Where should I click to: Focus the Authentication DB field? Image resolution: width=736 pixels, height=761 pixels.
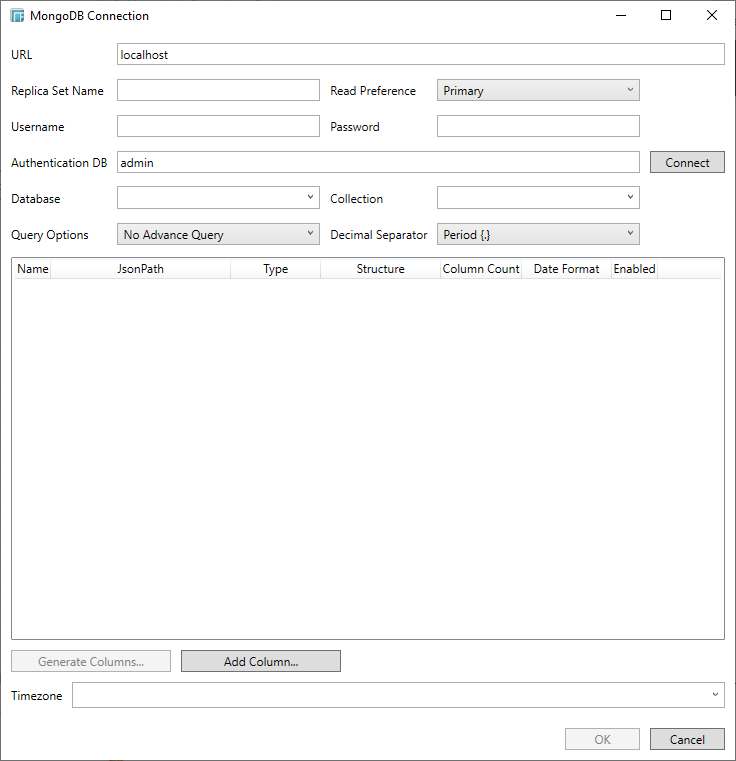point(378,162)
